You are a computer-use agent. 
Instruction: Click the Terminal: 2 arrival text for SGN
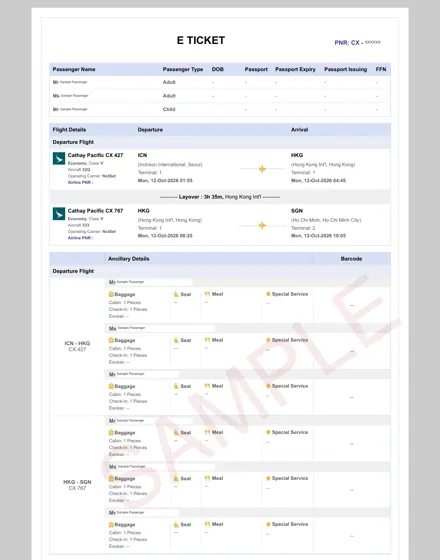pos(303,228)
